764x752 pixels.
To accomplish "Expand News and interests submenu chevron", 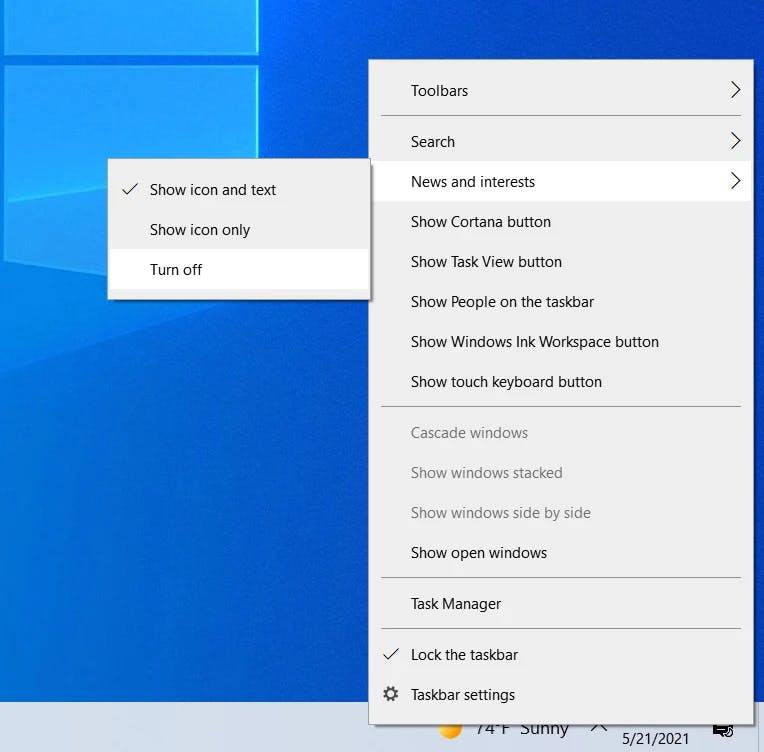I will tap(735, 180).
